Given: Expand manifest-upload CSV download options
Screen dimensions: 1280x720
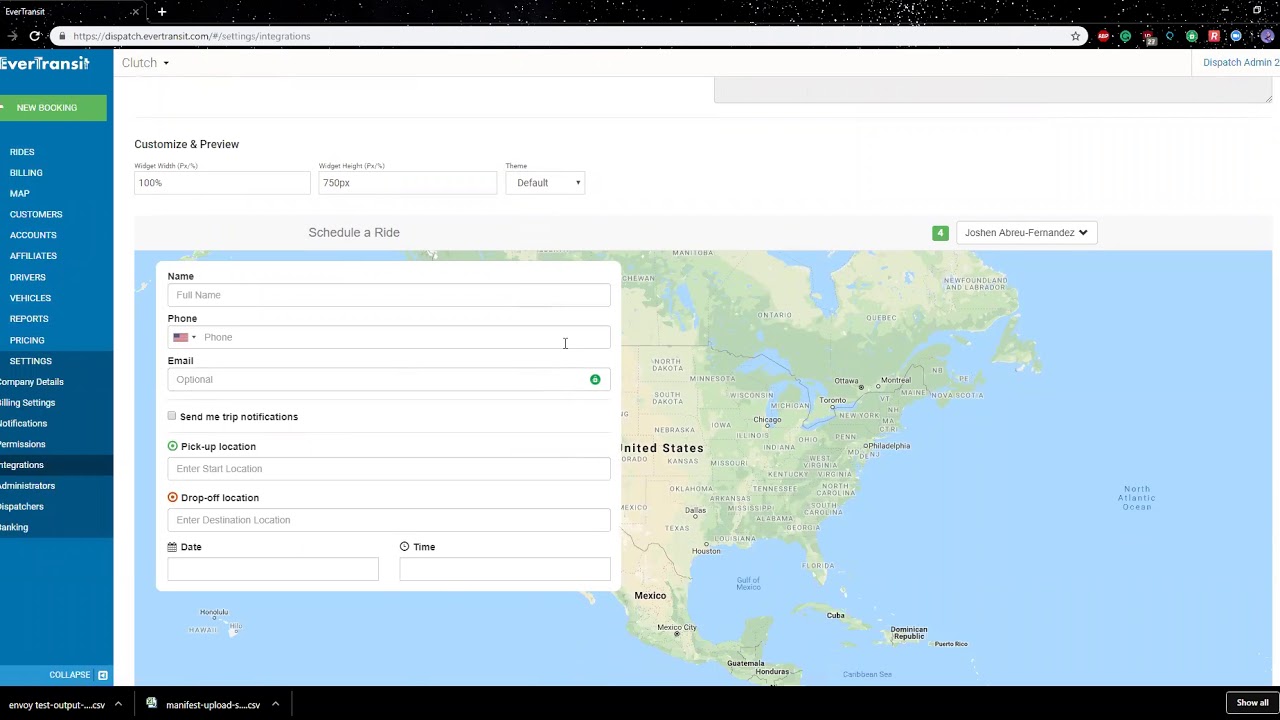Looking at the screenshot, I should 275,704.
